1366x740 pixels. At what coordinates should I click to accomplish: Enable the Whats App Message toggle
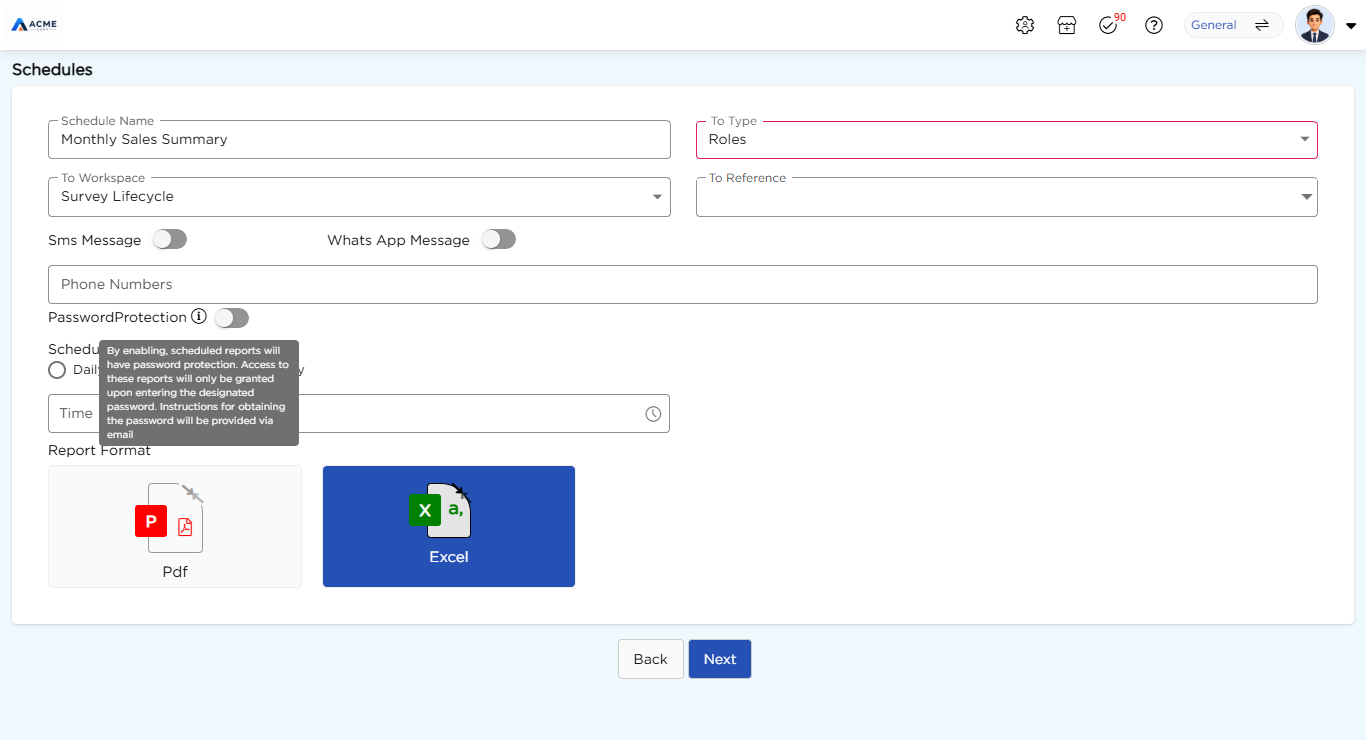coord(499,240)
